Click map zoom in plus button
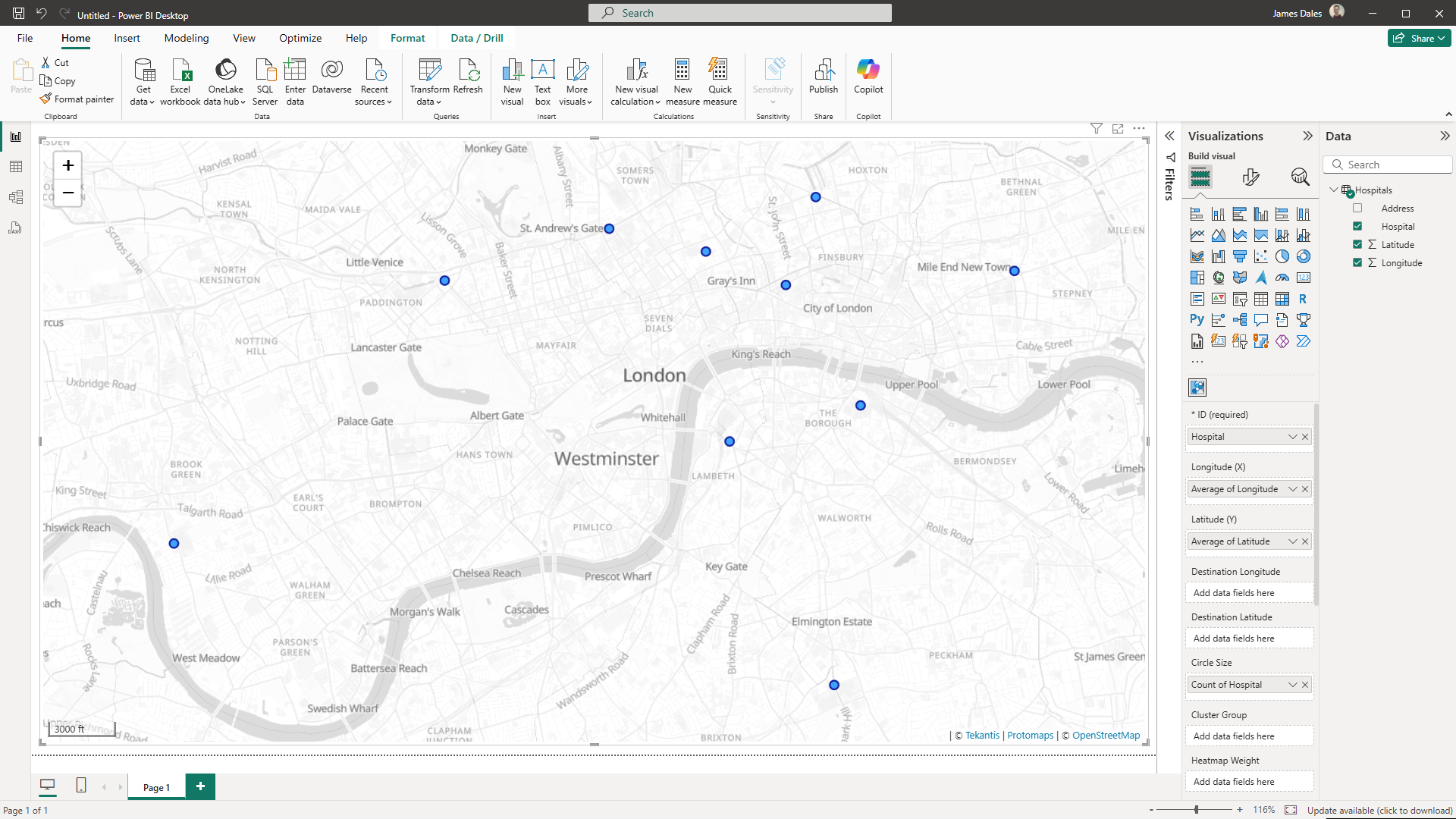This screenshot has width=1456, height=819. [68, 165]
